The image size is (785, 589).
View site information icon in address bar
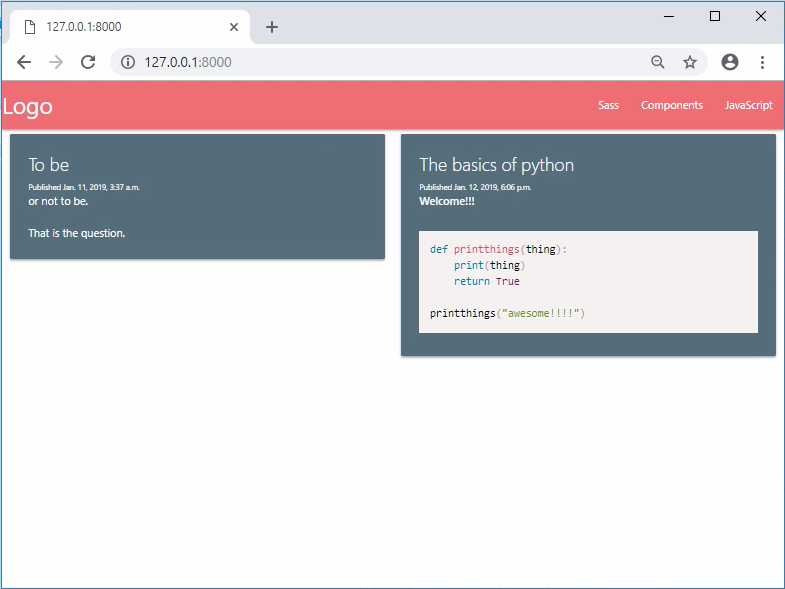[x=128, y=62]
